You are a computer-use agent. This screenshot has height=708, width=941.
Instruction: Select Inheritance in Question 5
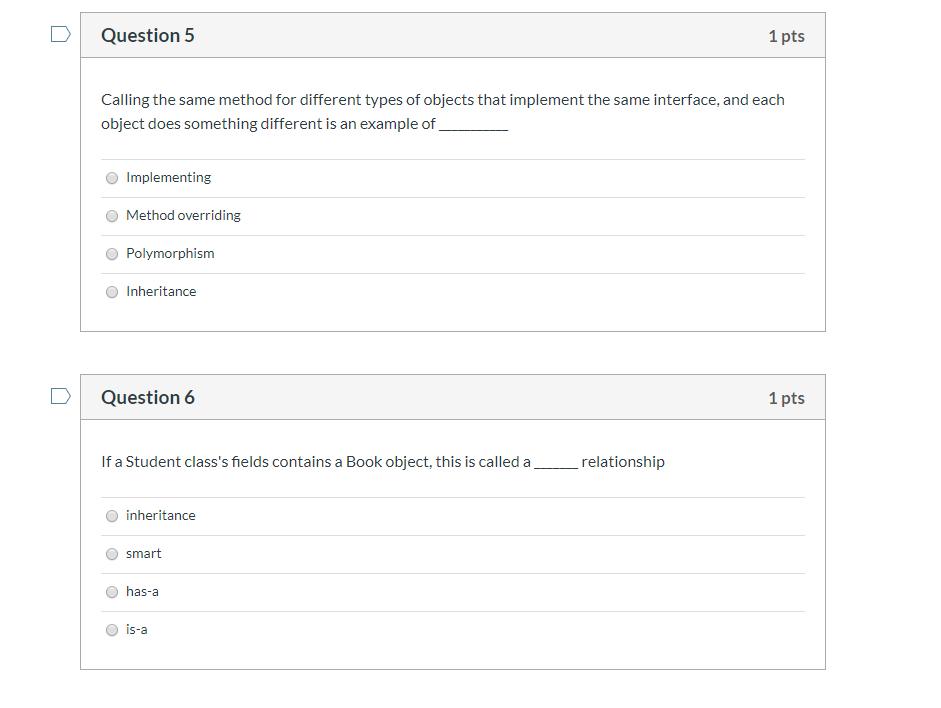(x=112, y=292)
